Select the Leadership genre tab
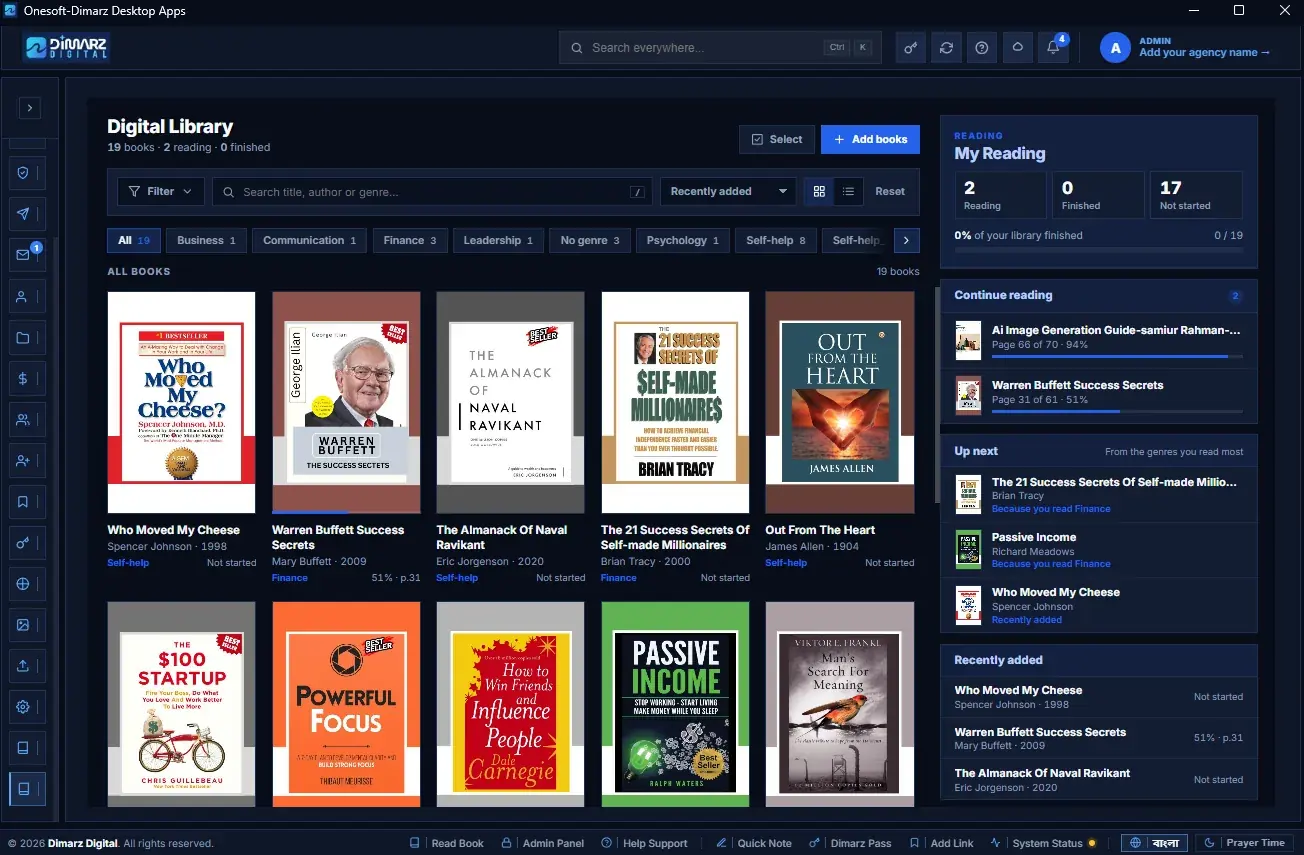Image resolution: width=1304 pixels, height=855 pixels. (498, 241)
